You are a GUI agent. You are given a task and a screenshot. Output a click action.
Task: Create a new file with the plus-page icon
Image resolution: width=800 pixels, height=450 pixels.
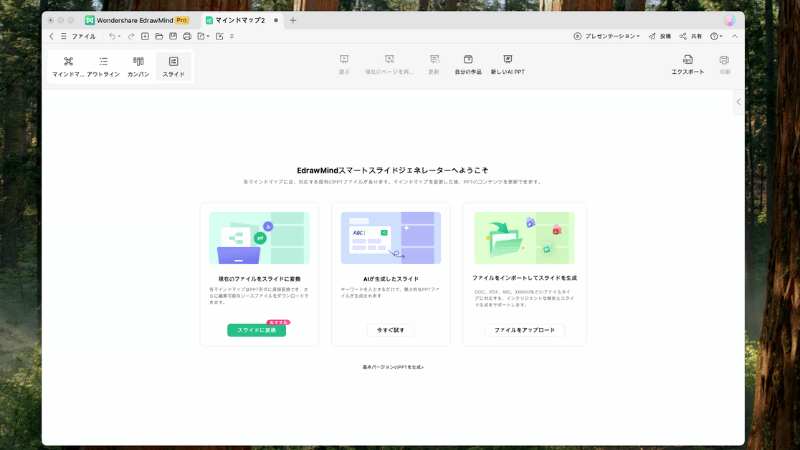pyautogui.click(x=145, y=36)
